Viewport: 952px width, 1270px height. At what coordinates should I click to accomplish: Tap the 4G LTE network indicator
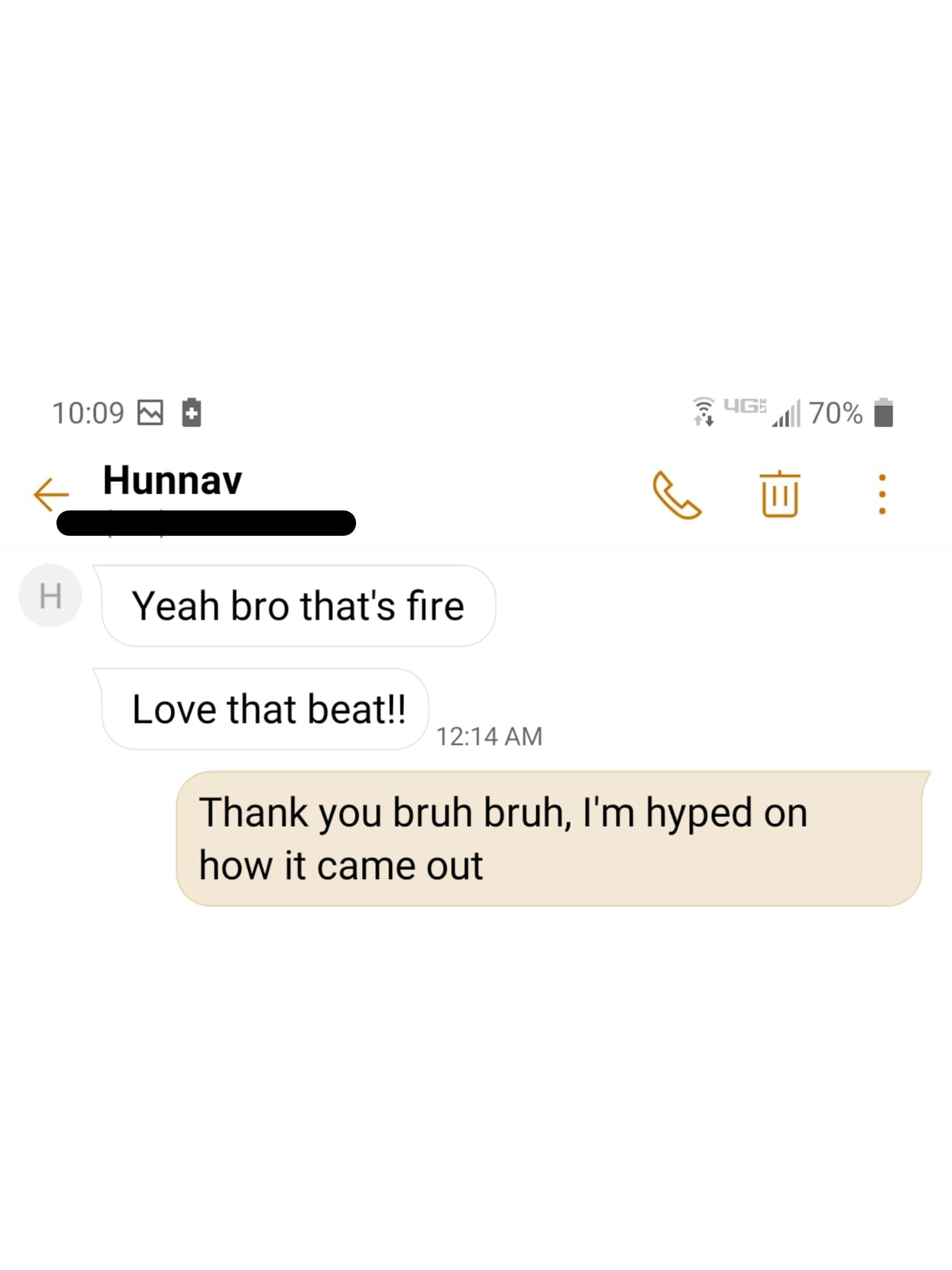pyautogui.click(x=744, y=406)
